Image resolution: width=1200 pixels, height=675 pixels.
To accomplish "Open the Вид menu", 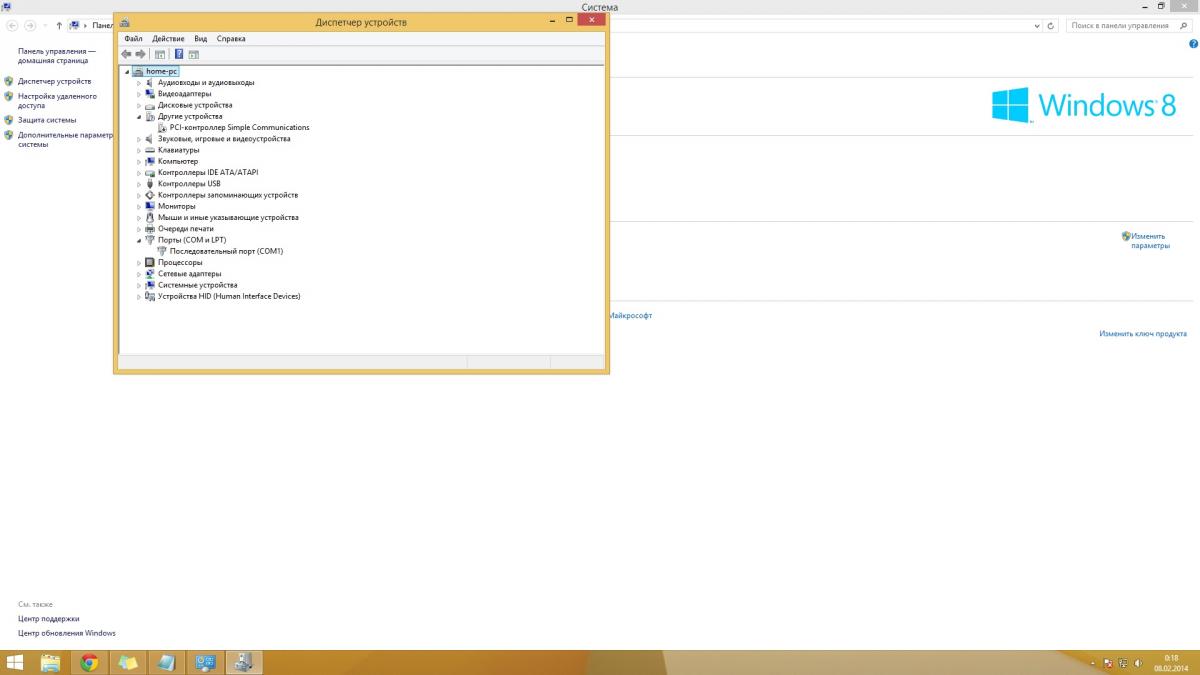I will point(200,38).
